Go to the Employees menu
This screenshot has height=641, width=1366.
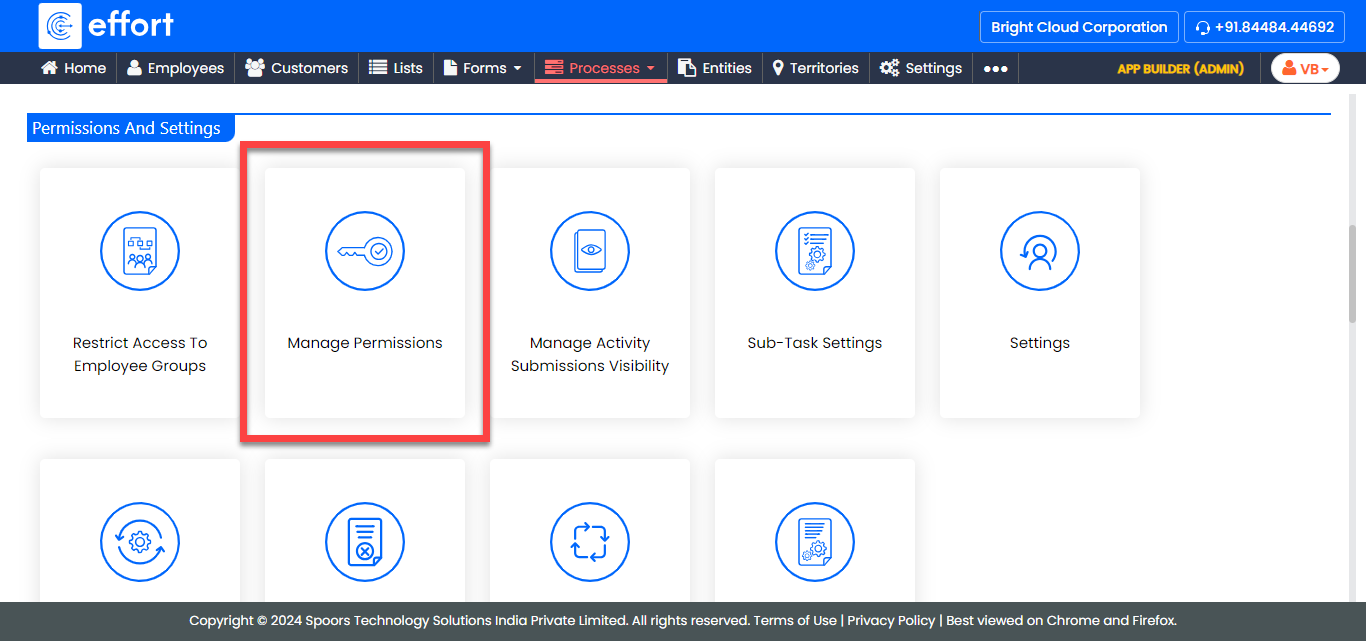click(175, 68)
